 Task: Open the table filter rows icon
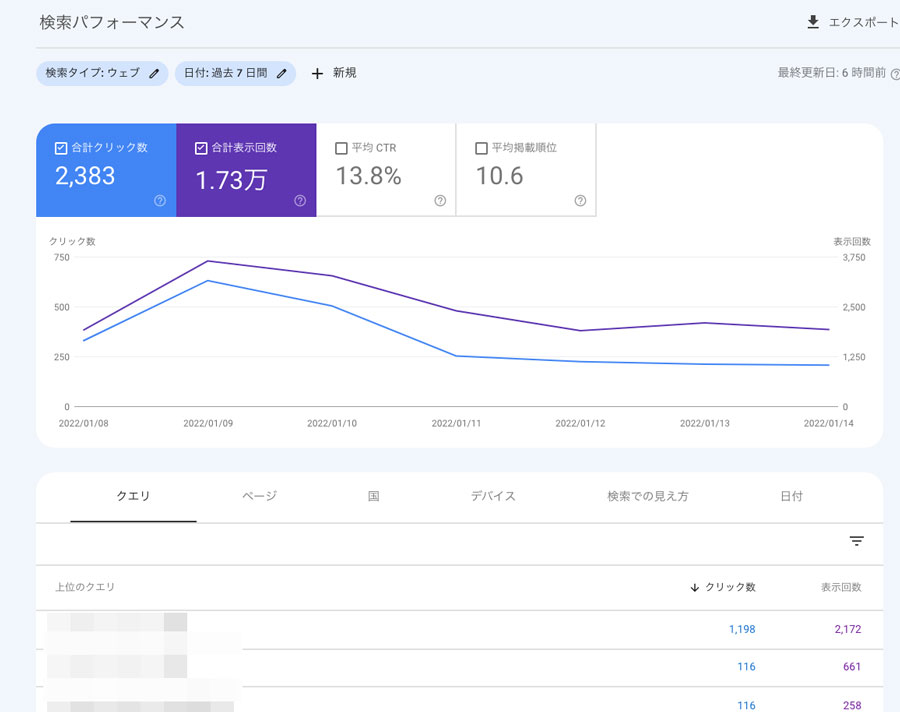[856, 541]
